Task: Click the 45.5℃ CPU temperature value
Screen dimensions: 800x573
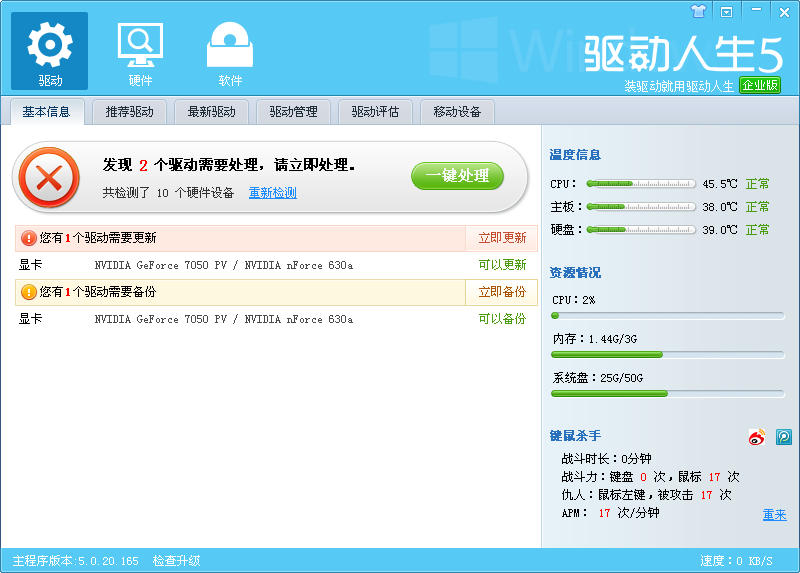Action: pos(719,184)
